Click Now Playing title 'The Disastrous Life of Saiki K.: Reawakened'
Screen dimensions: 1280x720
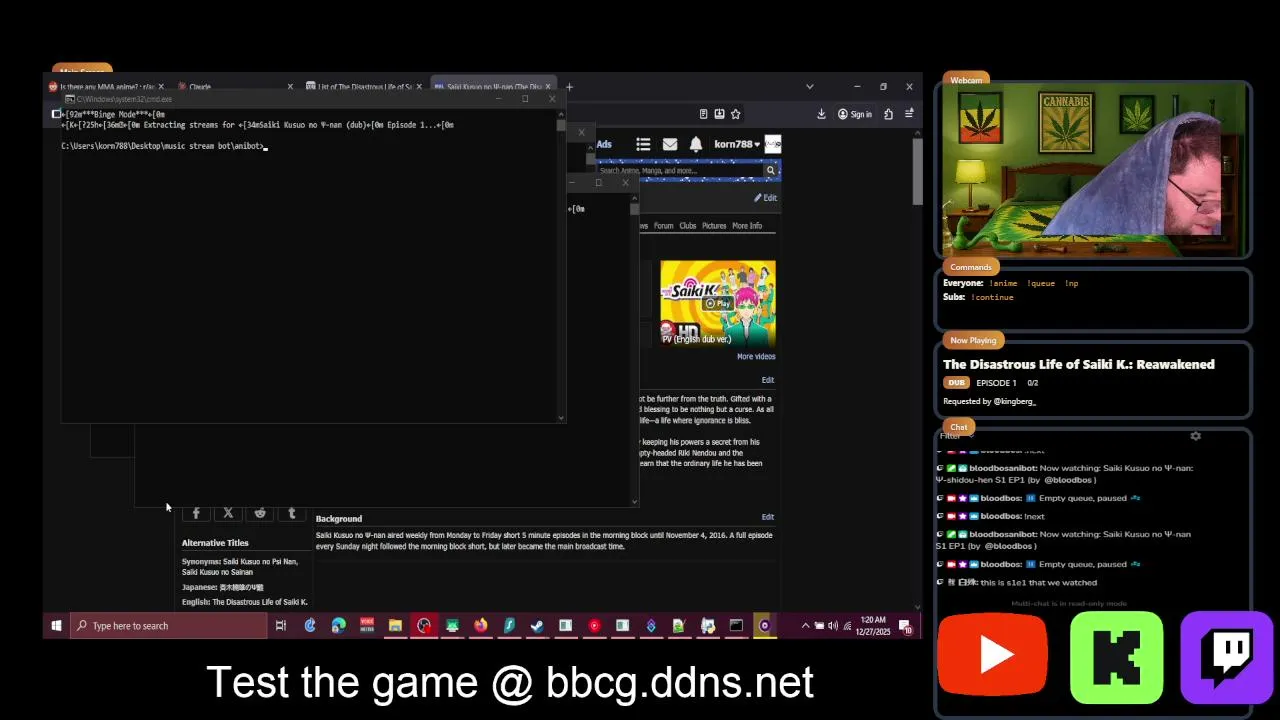click(x=1079, y=364)
